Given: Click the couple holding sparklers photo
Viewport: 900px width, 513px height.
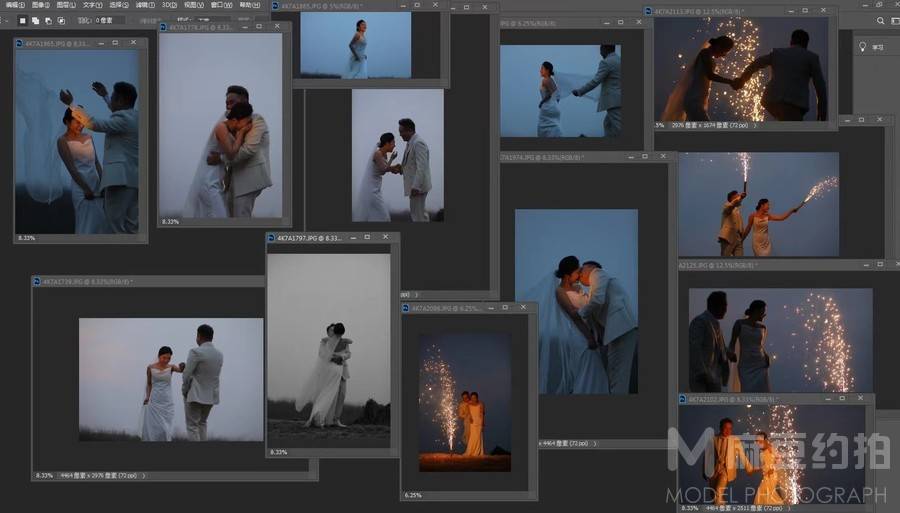Looking at the screenshot, I should 758,204.
